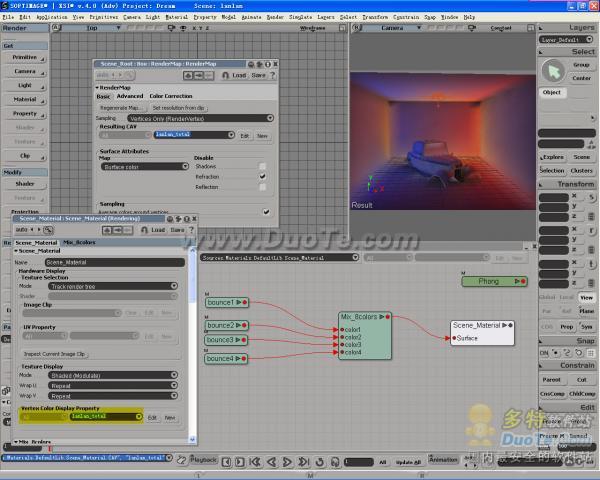Image resolution: width=600 pixels, height=480 pixels.
Task: Click the bounce1 node in render tree
Action: 221,302
